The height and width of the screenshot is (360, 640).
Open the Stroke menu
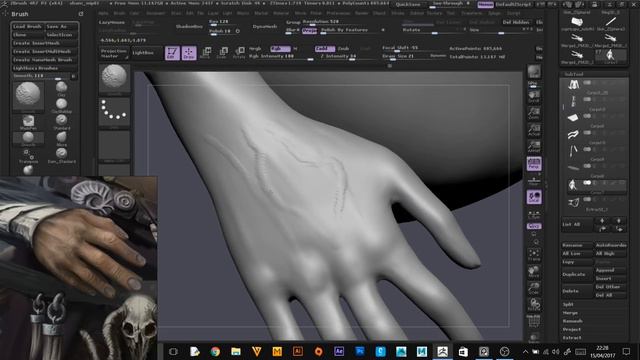tap(398, 13)
